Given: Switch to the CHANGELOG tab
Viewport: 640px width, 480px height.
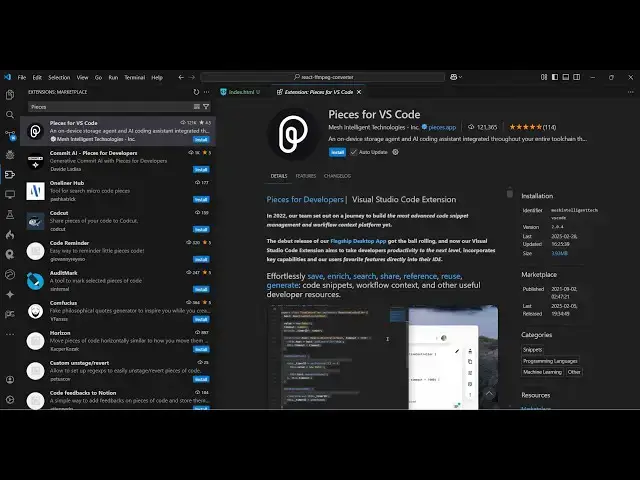Looking at the screenshot, I should point(337,176).
